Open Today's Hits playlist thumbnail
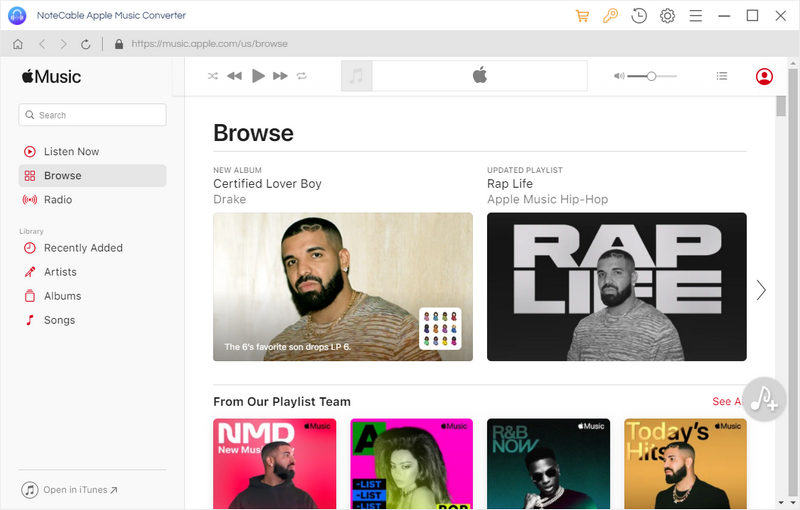This screenshot has height=510, width=800. pos(685,464)
